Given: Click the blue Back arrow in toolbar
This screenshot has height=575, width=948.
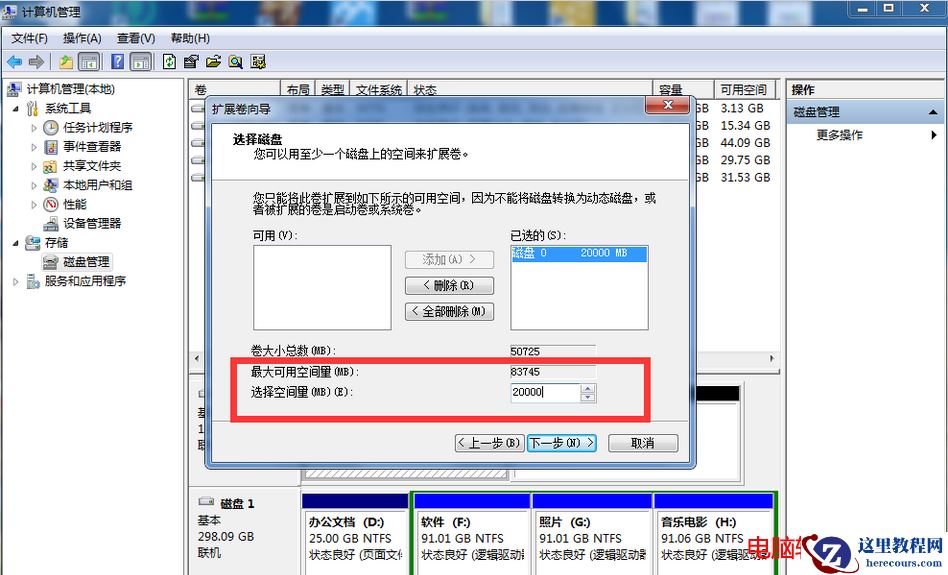Looking at the screenshot, I should pyautogui.click(x=15, y=62).
